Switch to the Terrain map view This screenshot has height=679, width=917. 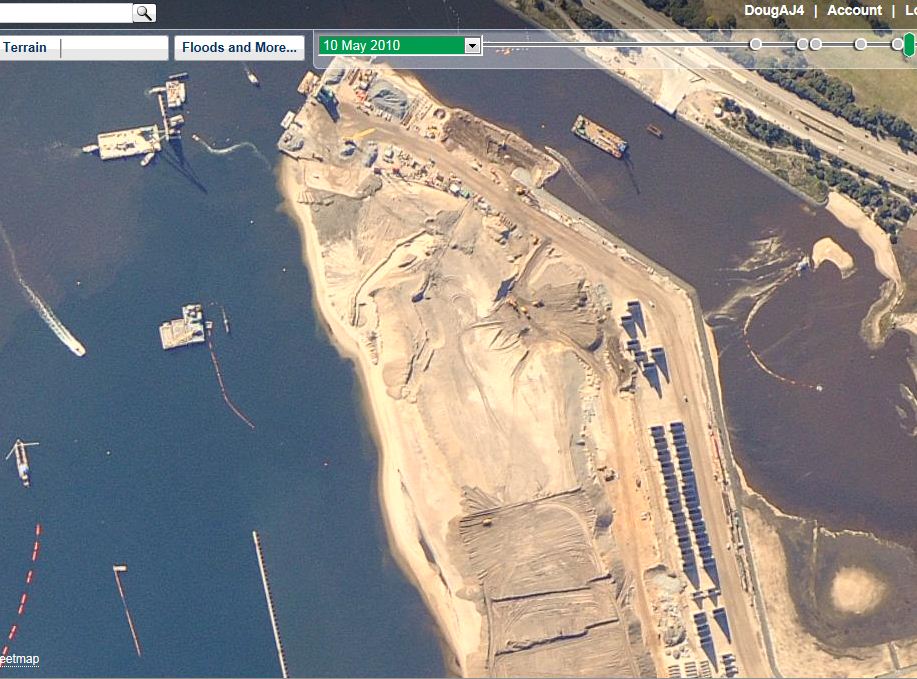pyautogui.click(x=25, y=47)
